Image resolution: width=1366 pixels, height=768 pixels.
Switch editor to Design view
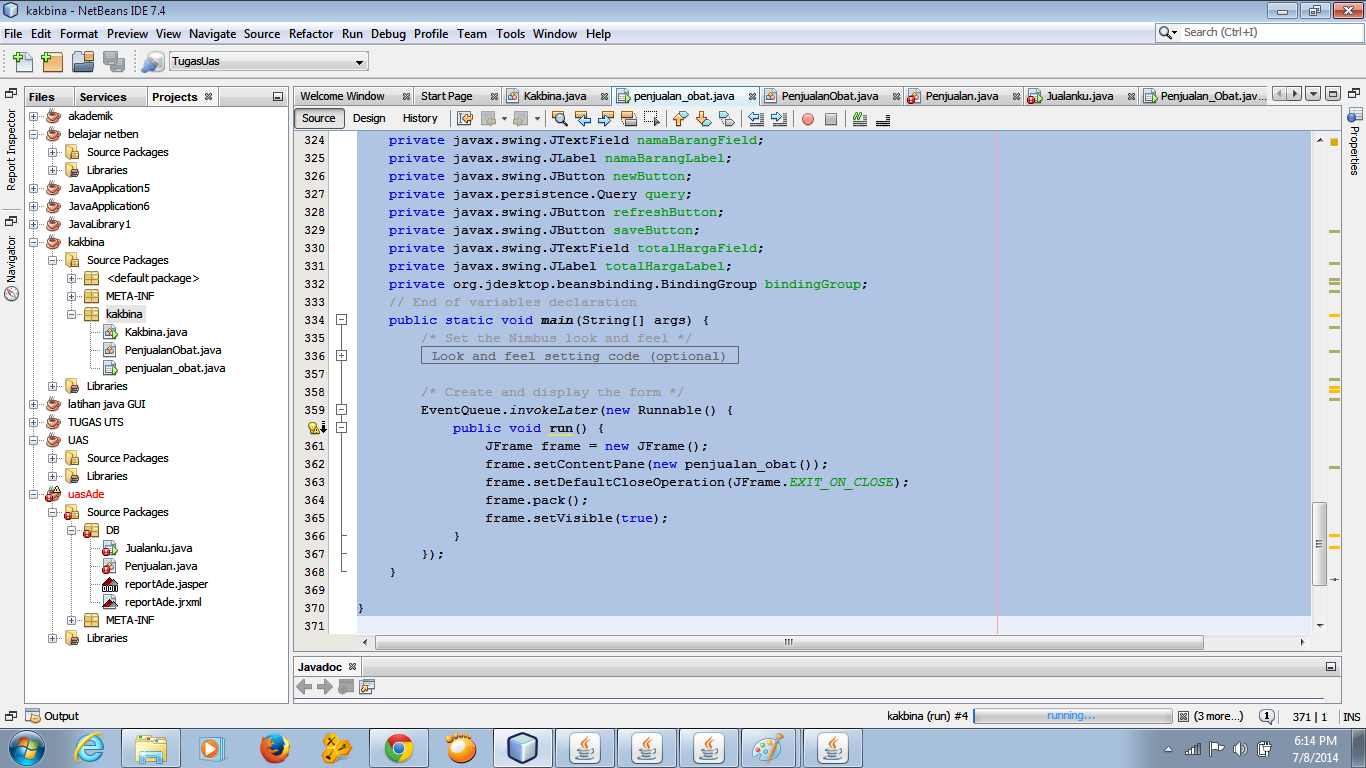click(x=369, y=118)
